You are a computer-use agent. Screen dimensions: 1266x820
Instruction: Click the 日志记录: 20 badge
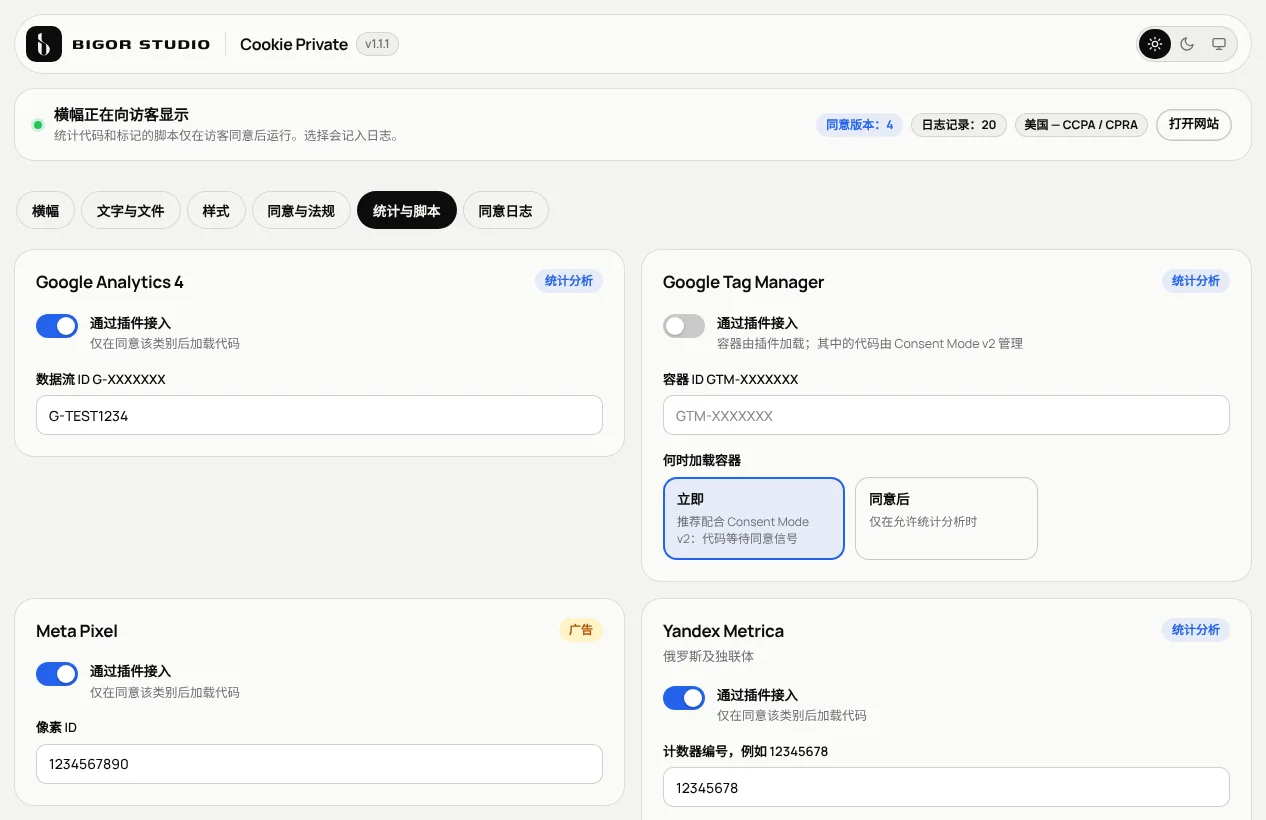coord(959,125)
